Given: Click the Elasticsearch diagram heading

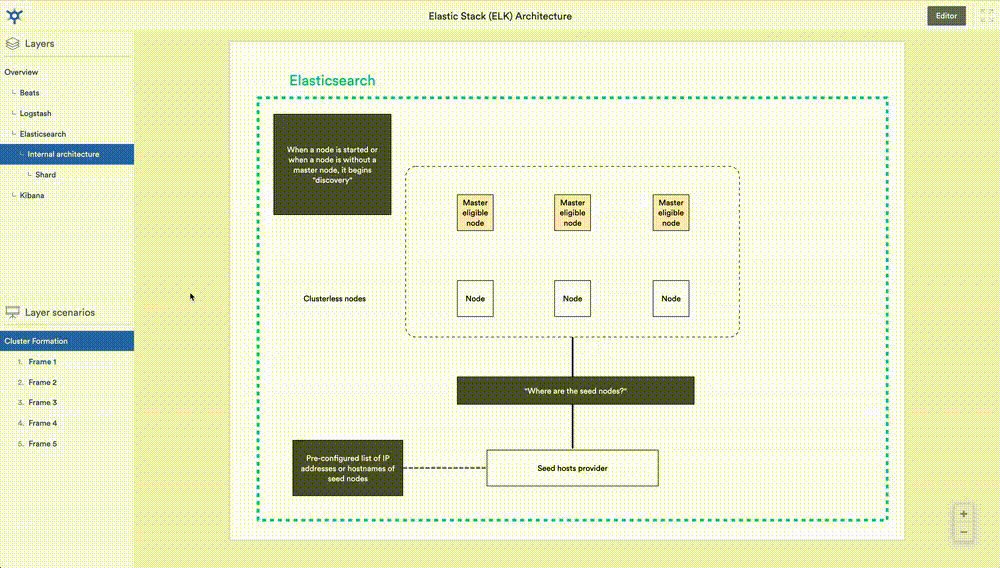Looking at the screenshot, I should pos(332,81).
